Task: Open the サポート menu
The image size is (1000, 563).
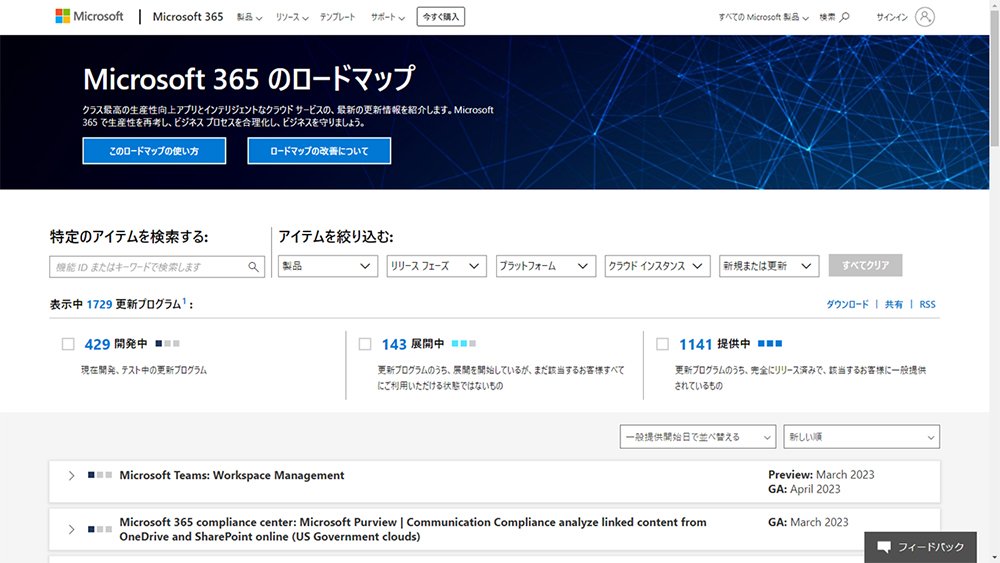Action: (388, 17)
